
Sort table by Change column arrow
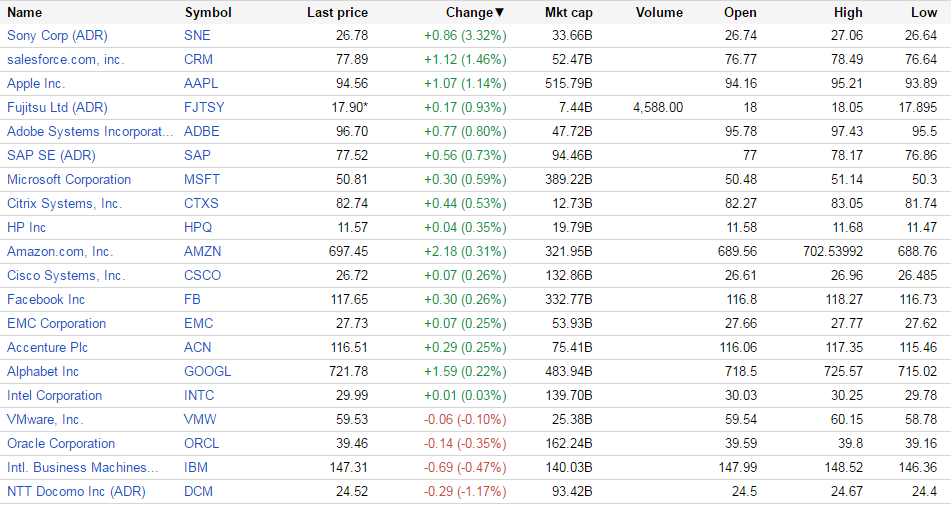tap(500, 13)
